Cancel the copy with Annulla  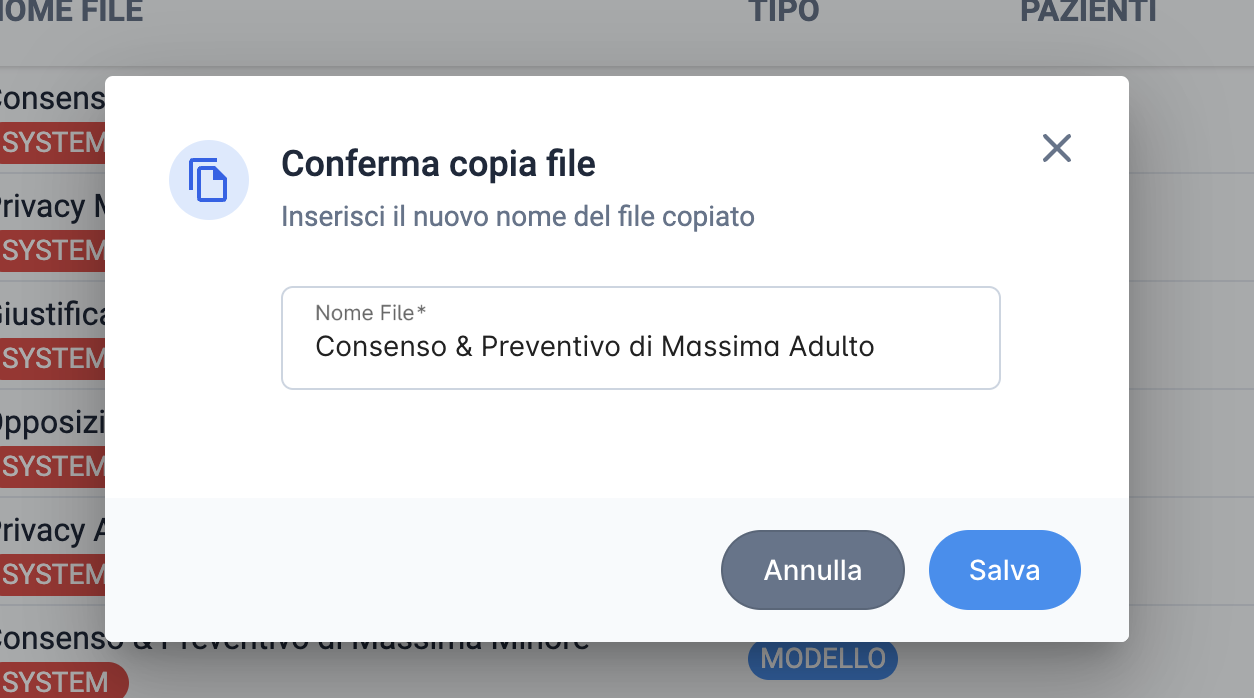[812, 570]
